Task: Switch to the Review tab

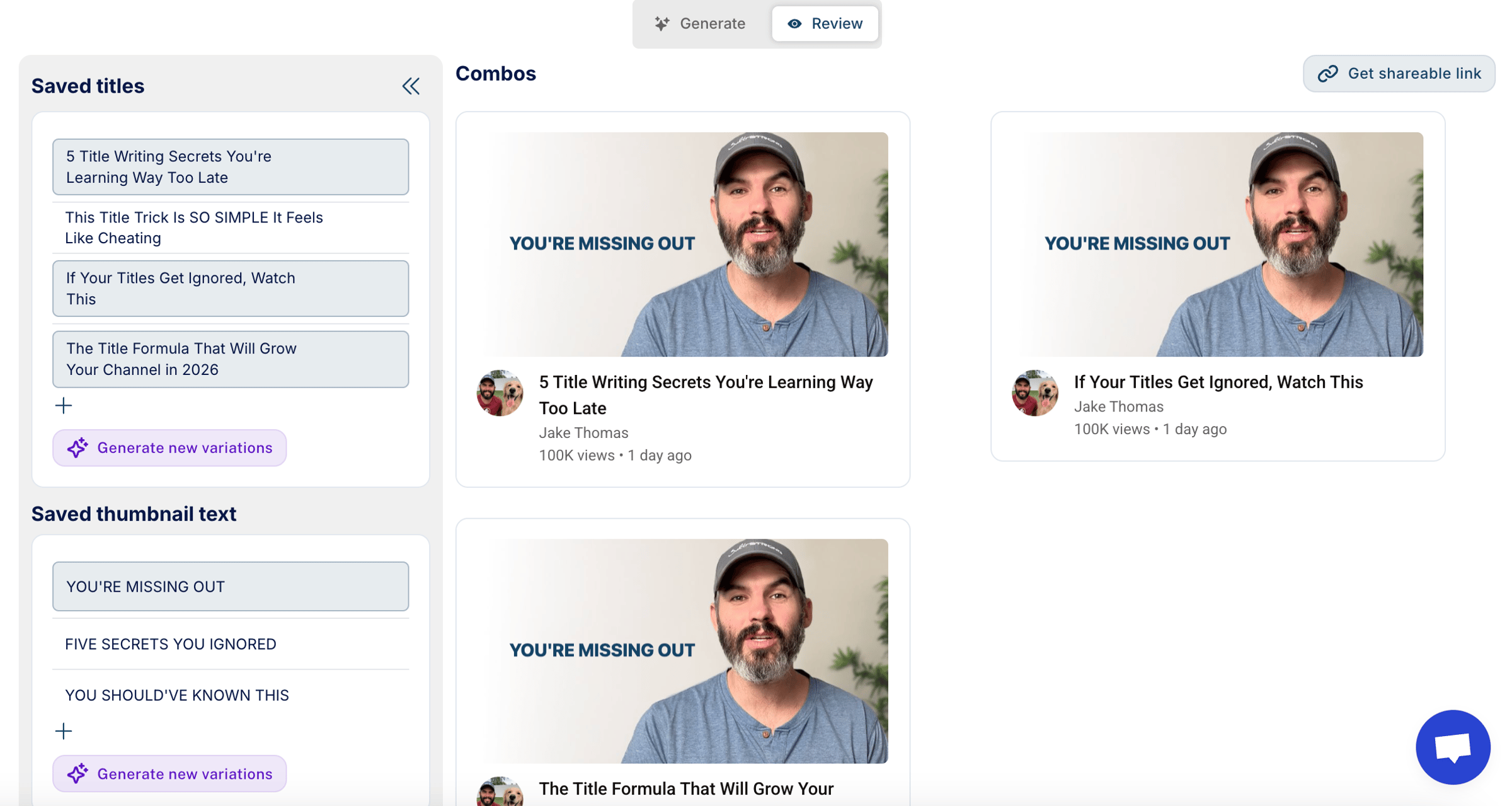Action: (x=825, y=24)
